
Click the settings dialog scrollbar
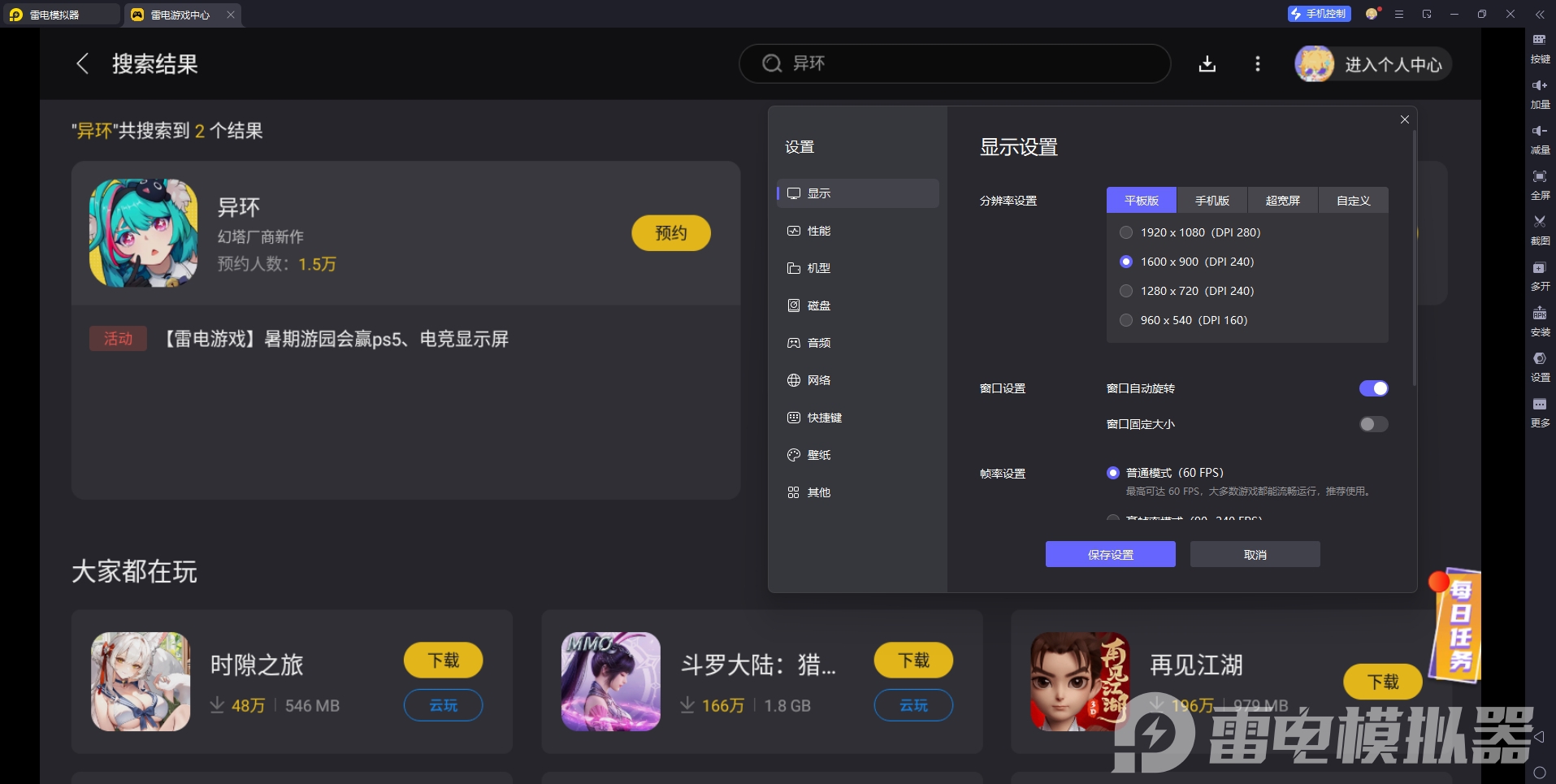[x=1415, y=257]
